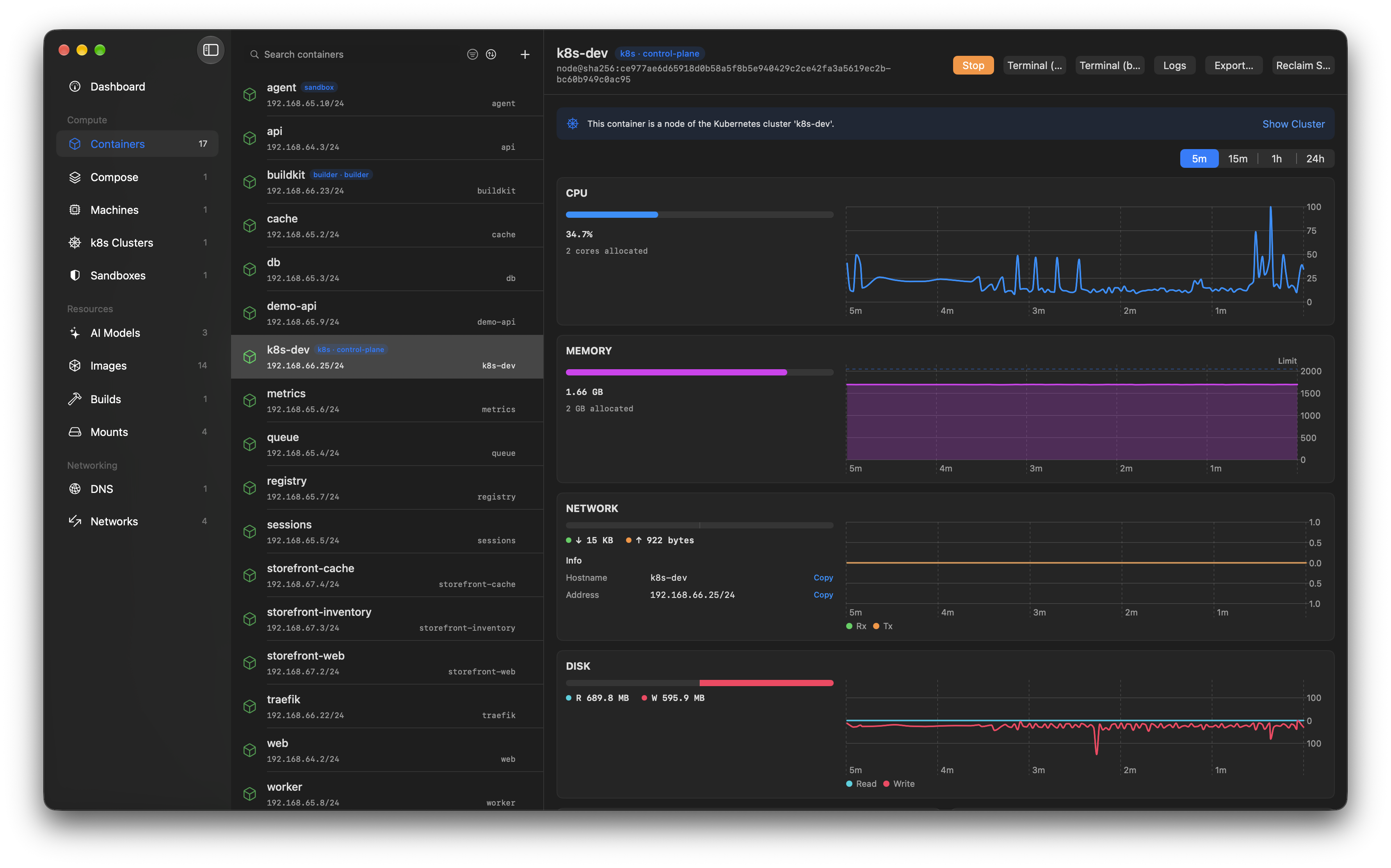Stop the k8s-dev container
Viewport: 1391px width, 868px height.
click(973, 66)
